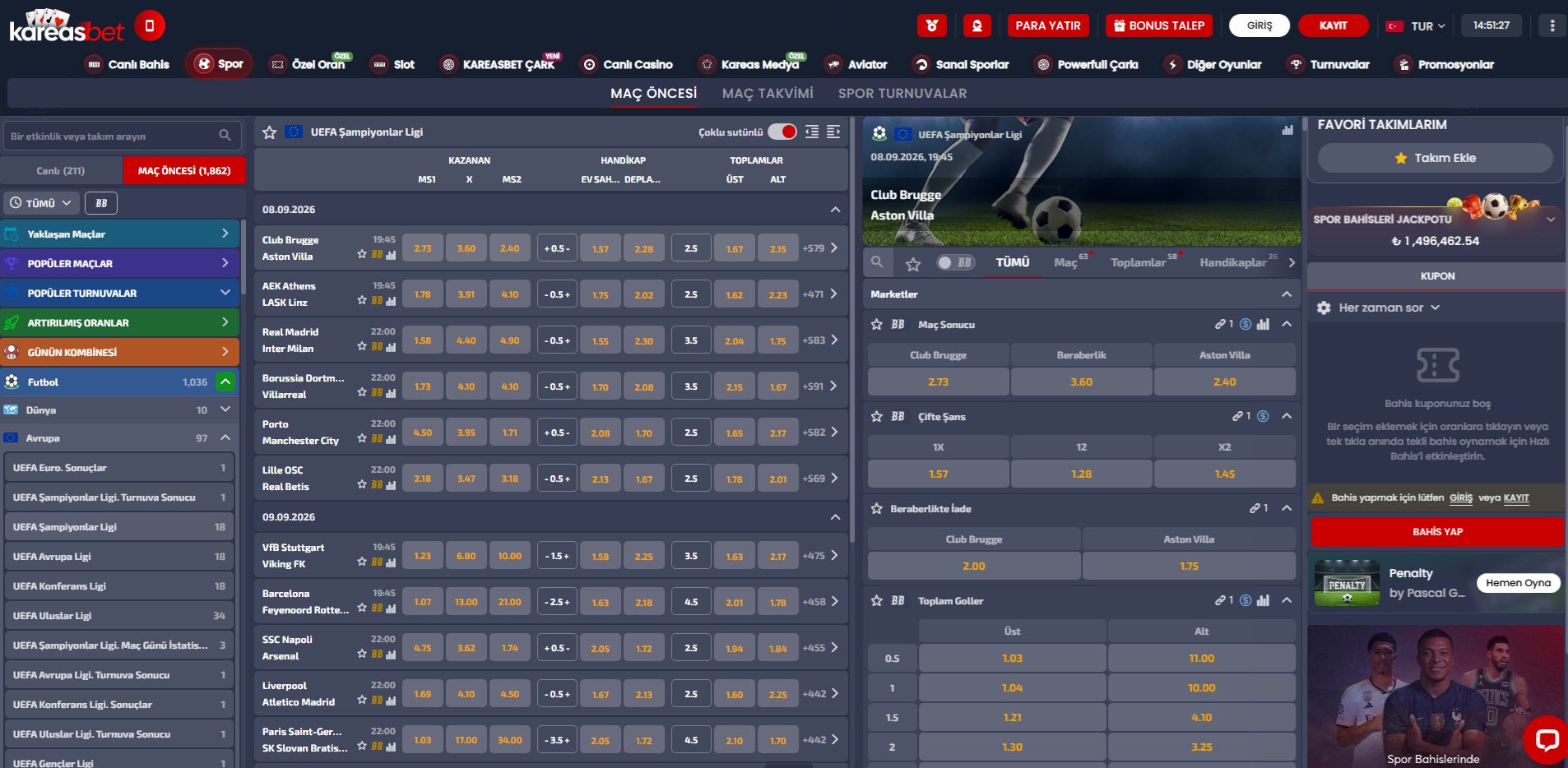This screenshot has width=1568, height=768.
Task: Click the BONUS TALEP button
Action: [x=1159, y=25]
